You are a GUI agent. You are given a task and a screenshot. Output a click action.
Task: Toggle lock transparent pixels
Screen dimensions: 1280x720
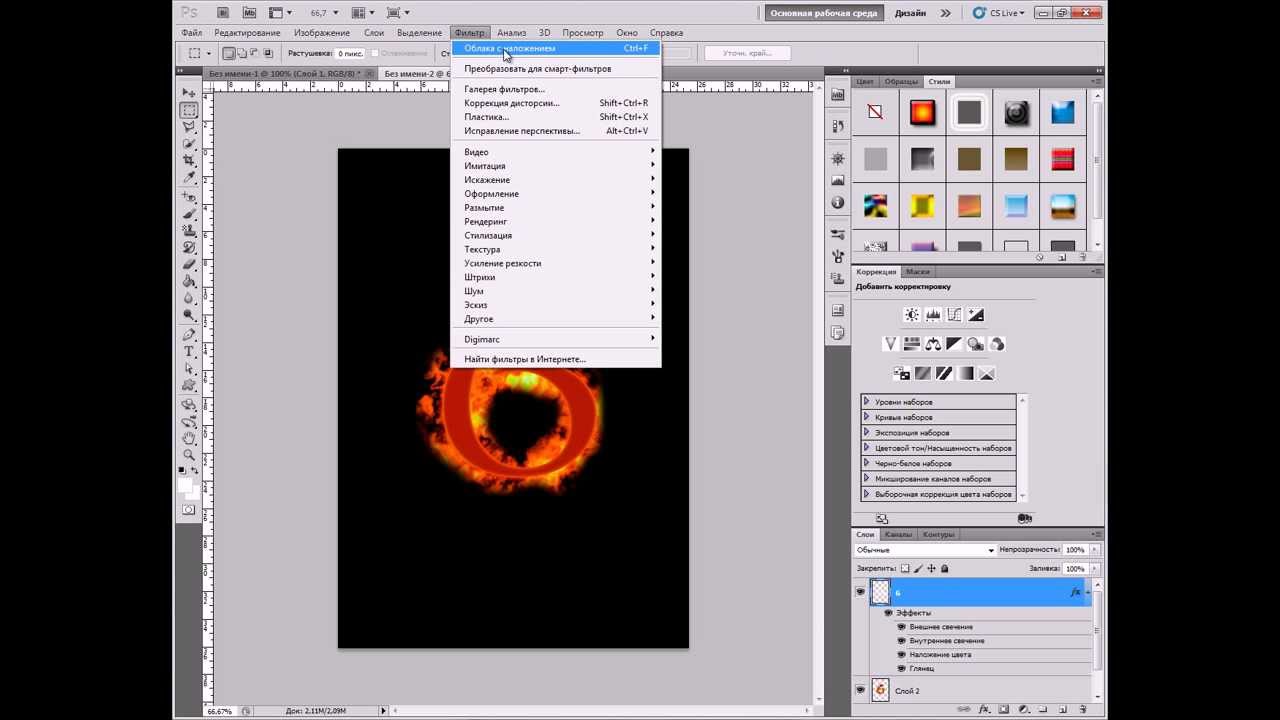(x=906, y=568)
